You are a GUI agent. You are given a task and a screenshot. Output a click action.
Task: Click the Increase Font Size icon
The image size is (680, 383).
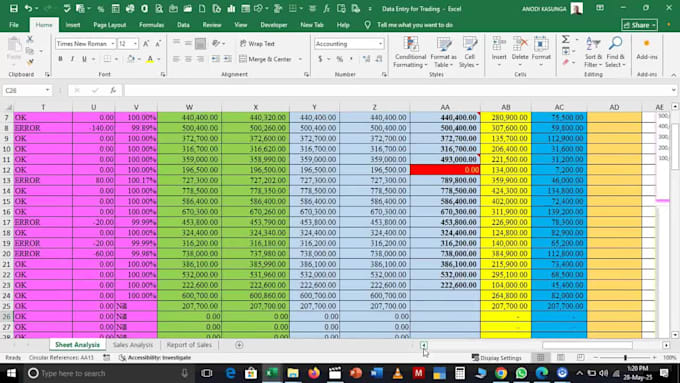(x=146, y=44)
